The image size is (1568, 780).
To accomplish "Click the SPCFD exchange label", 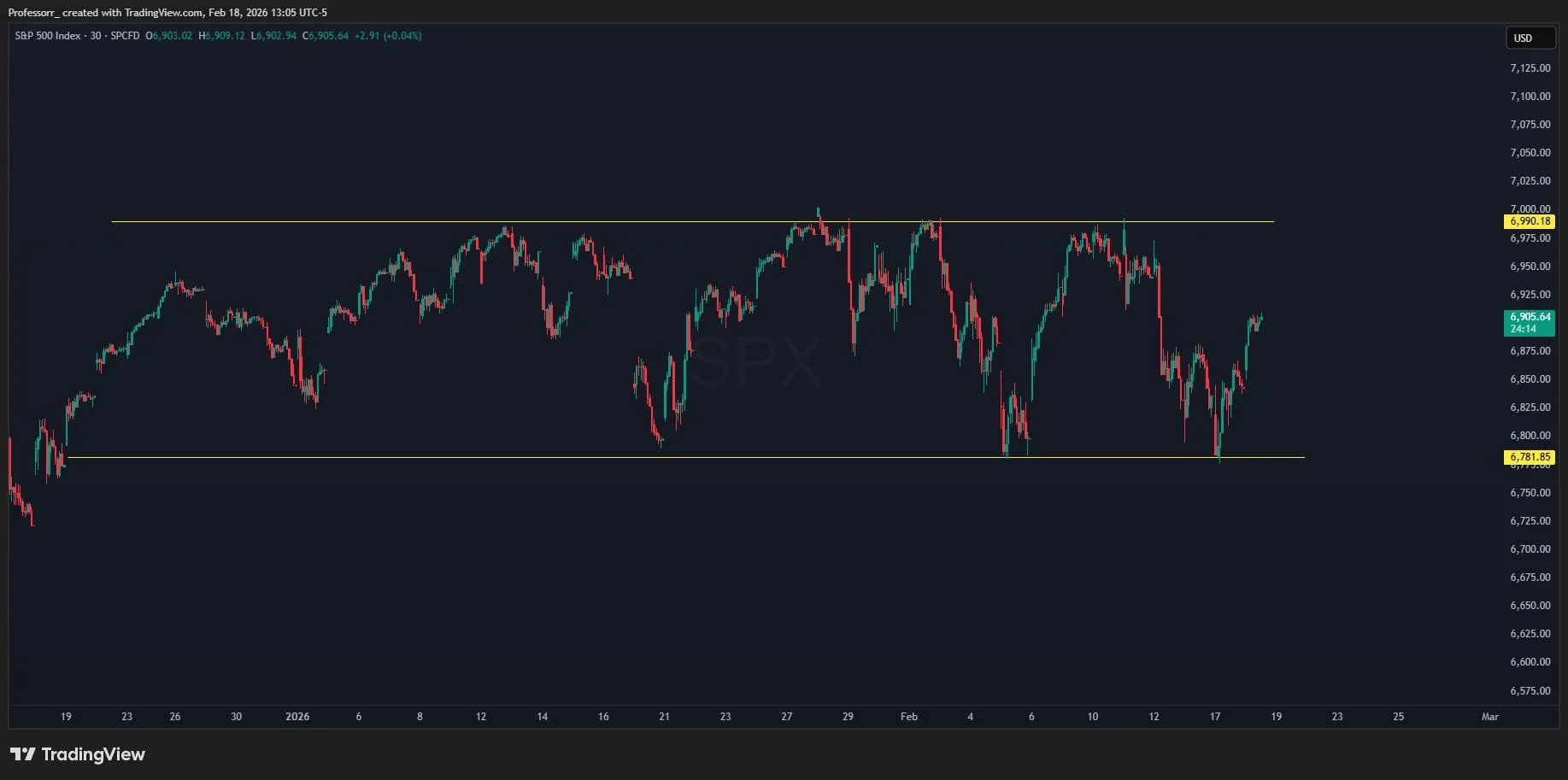I will [x=123, y=37].
